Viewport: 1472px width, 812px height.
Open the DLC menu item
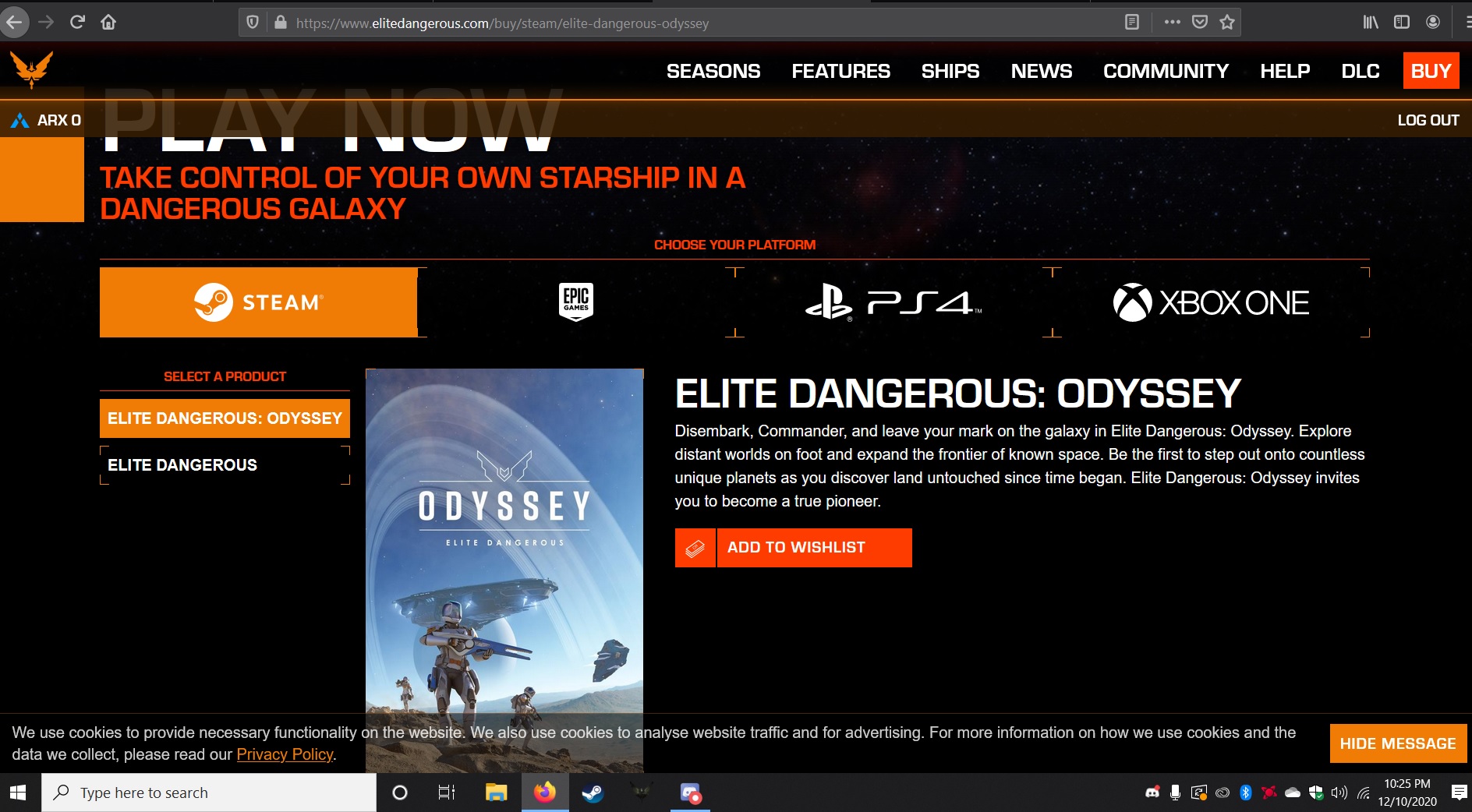point(1361,71)
